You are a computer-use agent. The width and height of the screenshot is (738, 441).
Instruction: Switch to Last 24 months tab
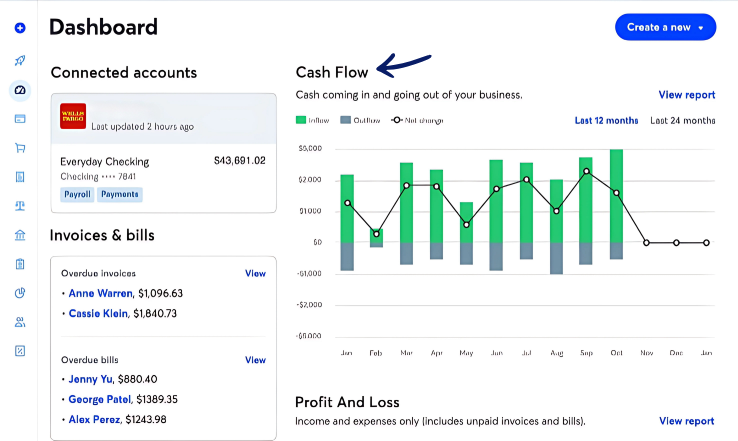[683, 121]
